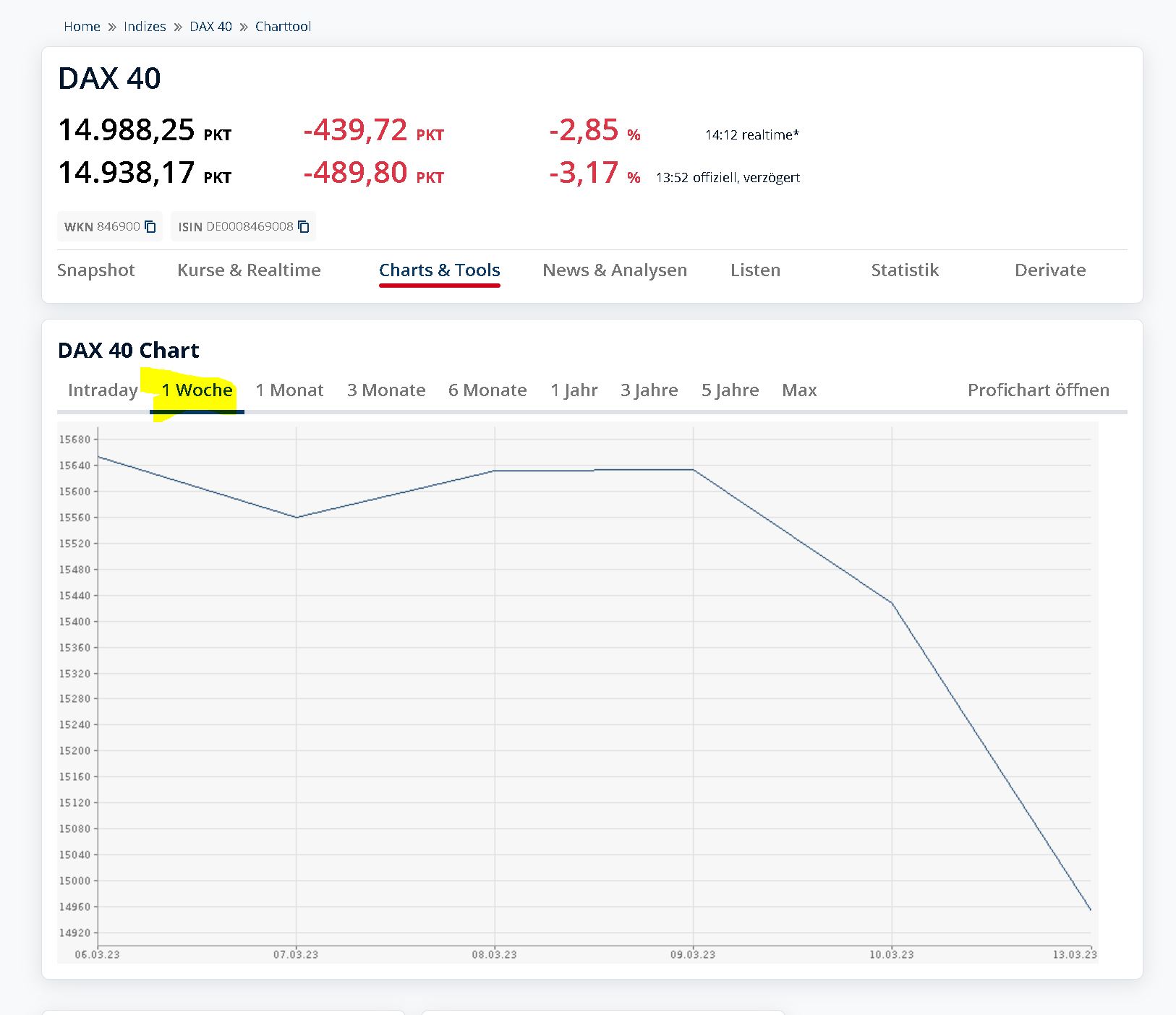
Task: Select the Max chart range
Action: [x=799, y=390]
